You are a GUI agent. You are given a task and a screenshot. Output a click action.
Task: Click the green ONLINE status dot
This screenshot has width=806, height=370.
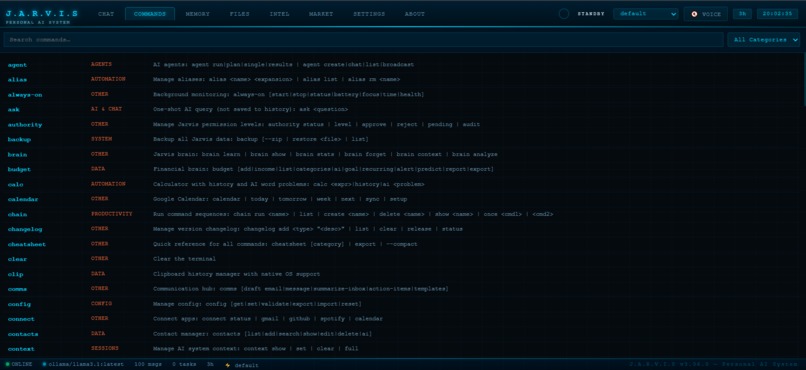(x=7, y=364)
